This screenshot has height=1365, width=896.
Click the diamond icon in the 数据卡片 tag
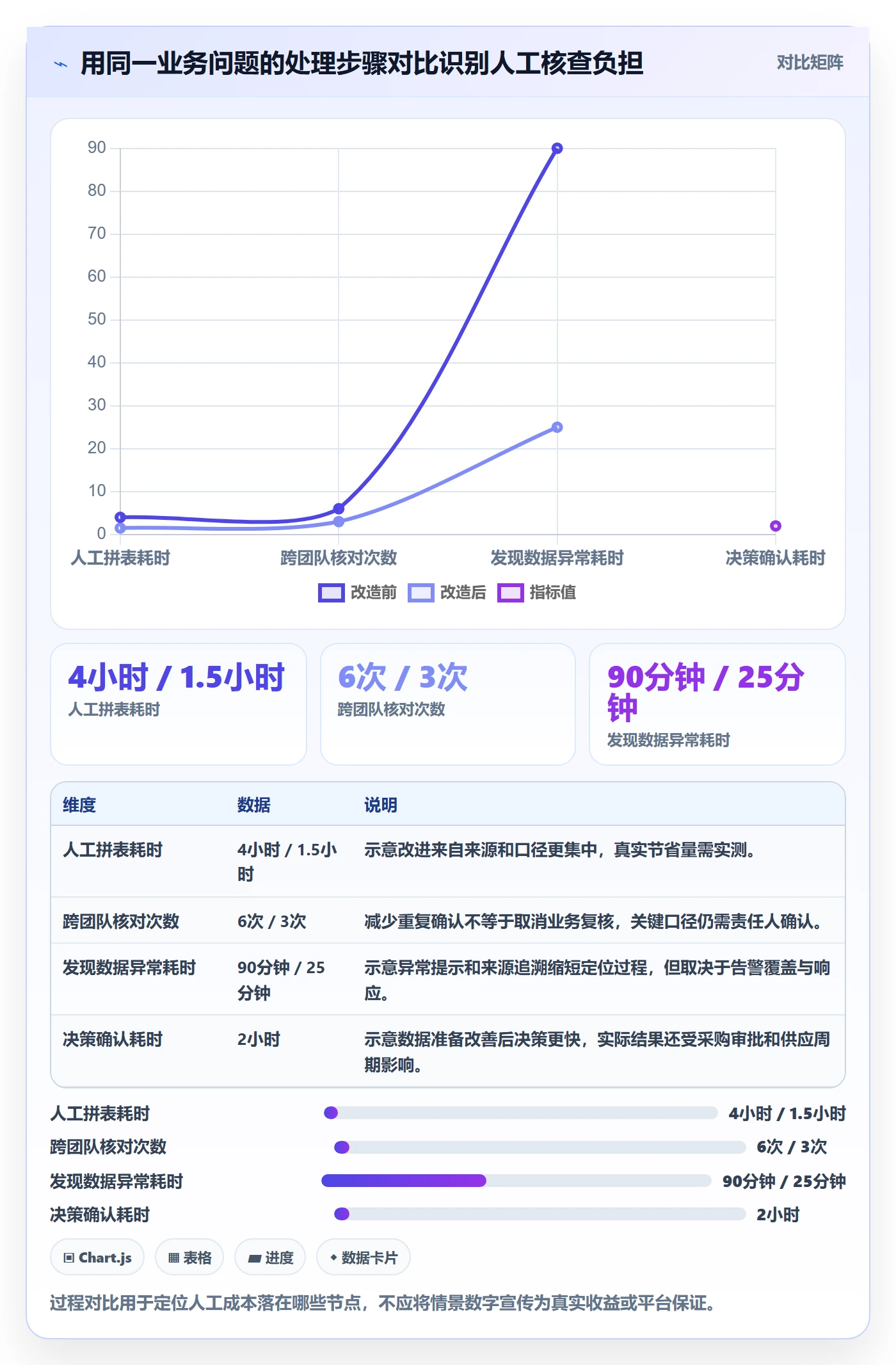point(333,1257)
